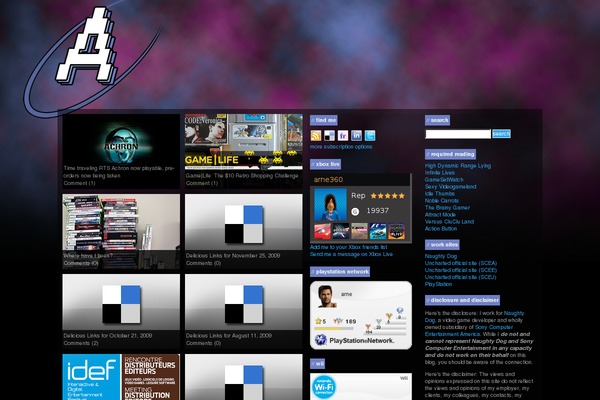Open the Infinite Lives link
The height and width of the screenshot is (400, 600).
440,173
